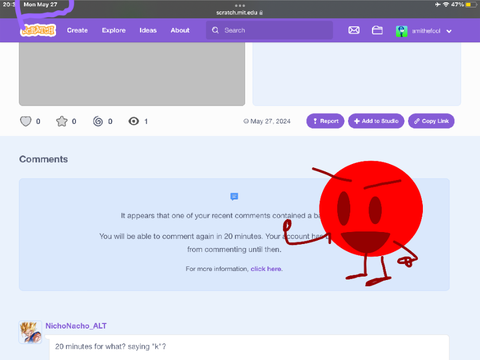Open the user avatar in navbar

point(402,31)
